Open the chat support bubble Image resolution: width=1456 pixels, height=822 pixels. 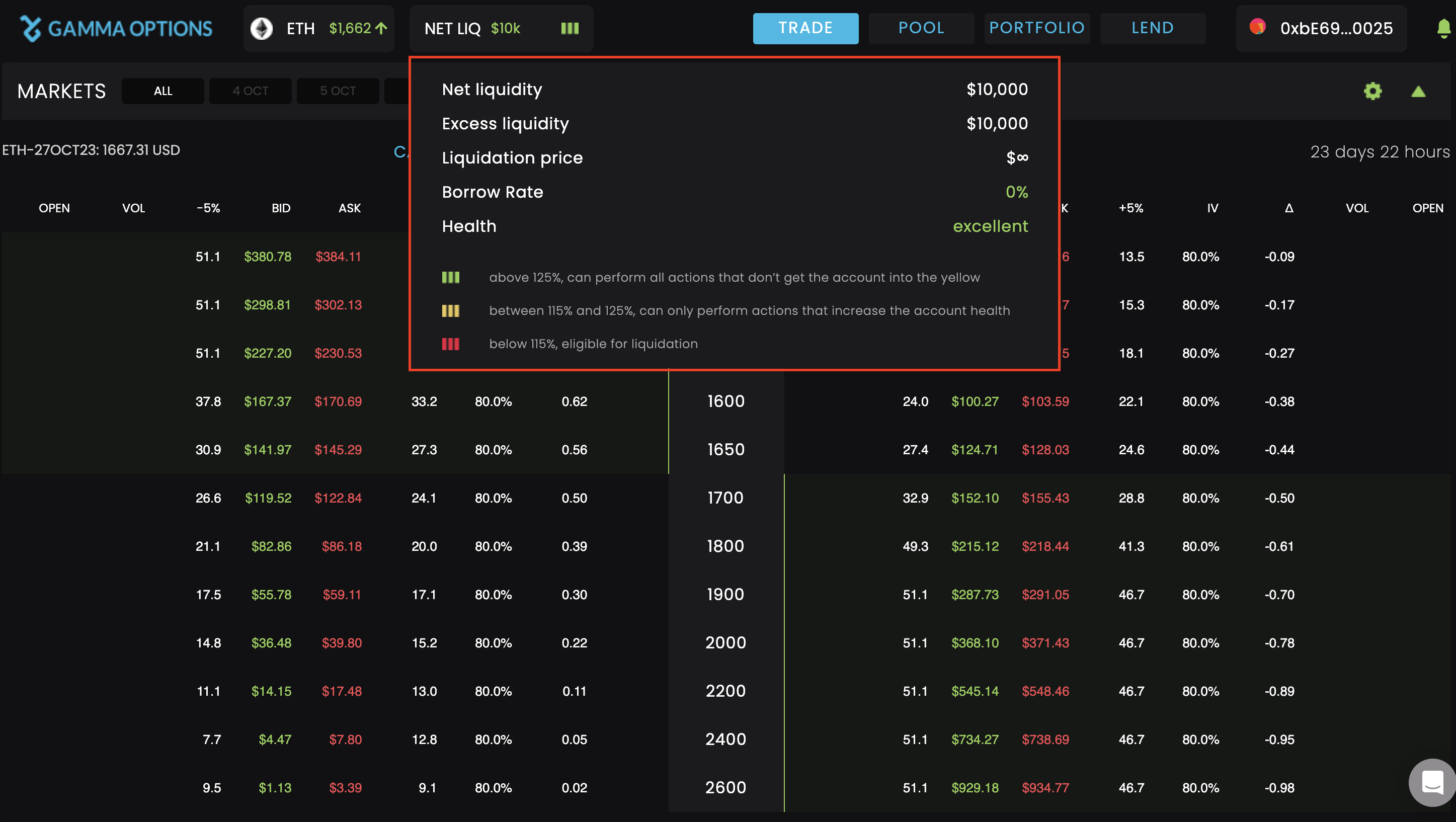[1432, 782]
